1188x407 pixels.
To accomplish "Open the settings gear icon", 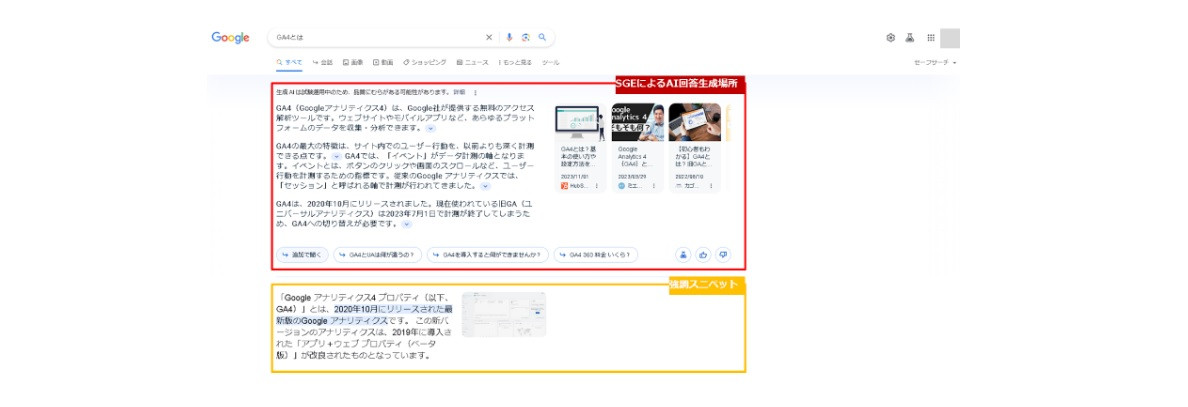I will pyautogui.click(x=890, y=38).
